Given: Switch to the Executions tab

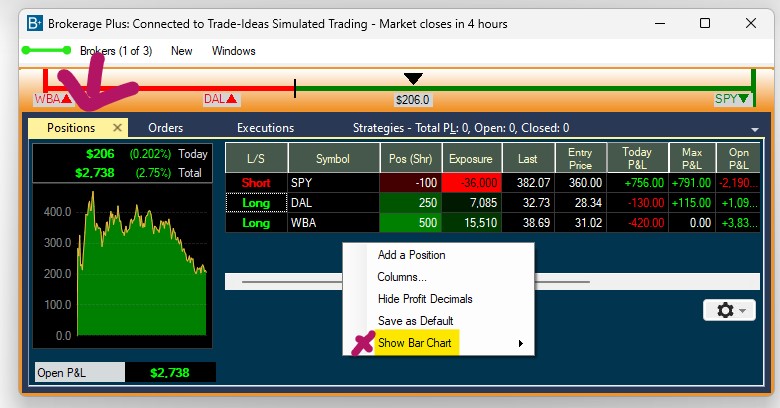Looking at the screenshot, I should [265, 128].
